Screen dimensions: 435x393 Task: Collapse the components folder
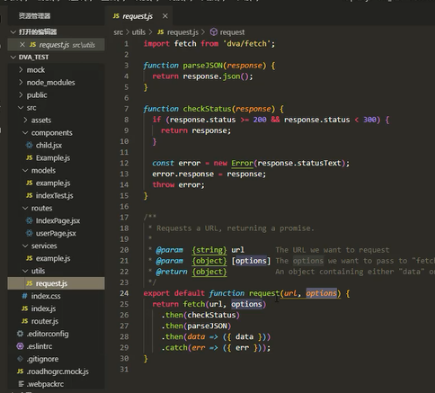pos(25,133)
